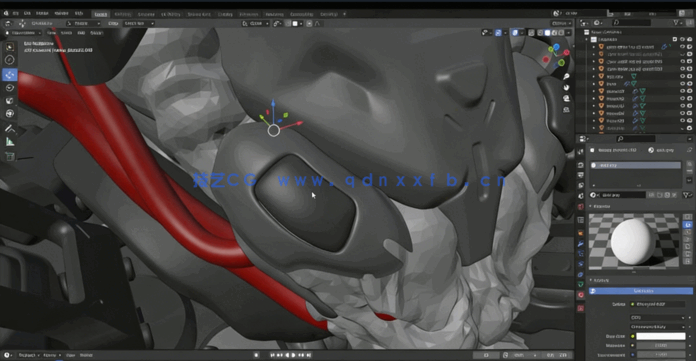Switch to the Modeling workspace tab
Screen dimensions: 696x361
[123, 14]
